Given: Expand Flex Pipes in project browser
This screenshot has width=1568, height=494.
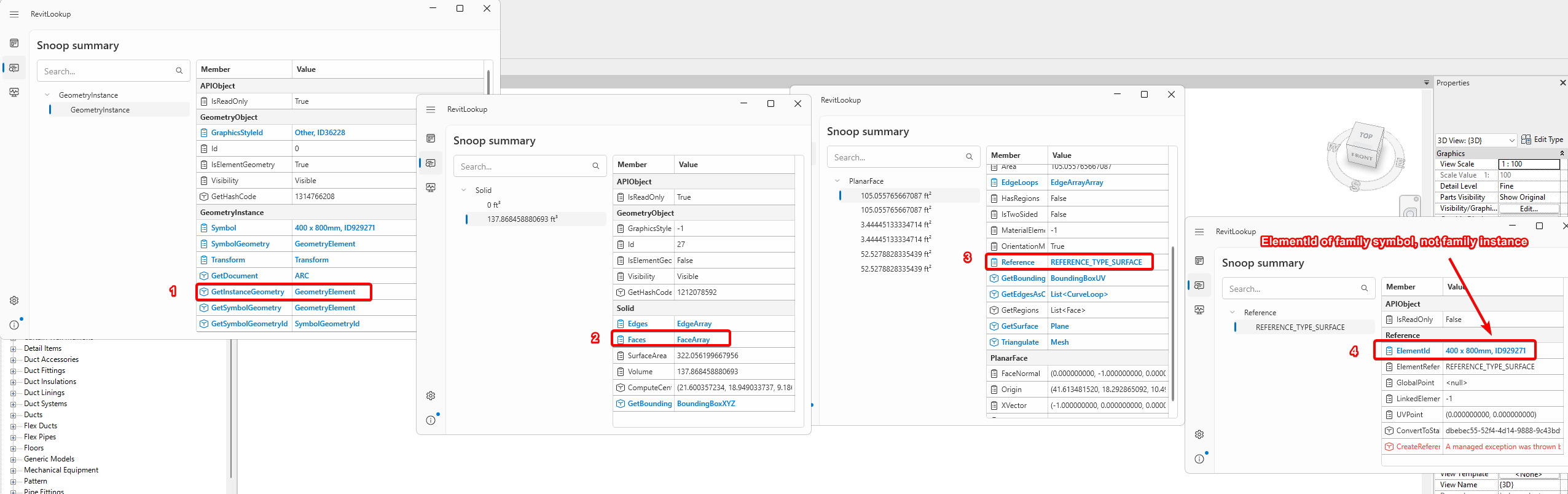Looking at the screenshot, I should 13,437.
